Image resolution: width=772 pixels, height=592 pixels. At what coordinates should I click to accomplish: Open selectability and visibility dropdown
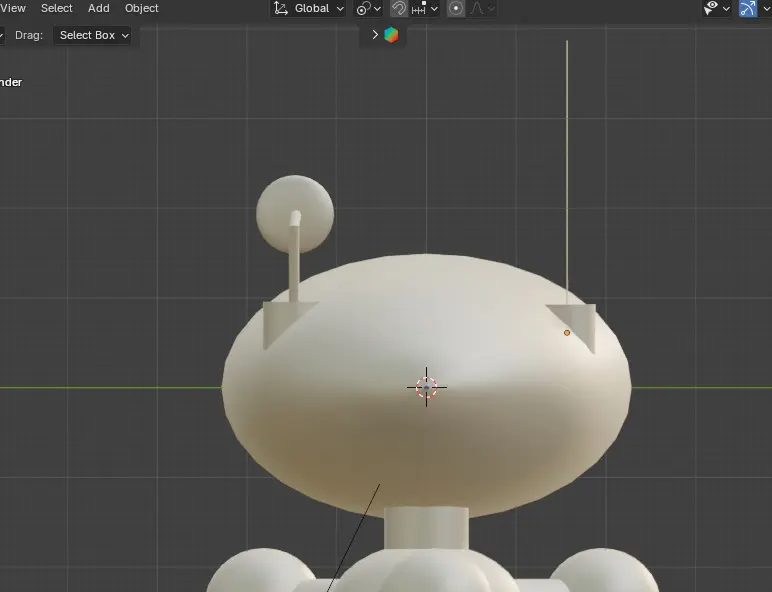pyautogui.click(x=717, y=8)
